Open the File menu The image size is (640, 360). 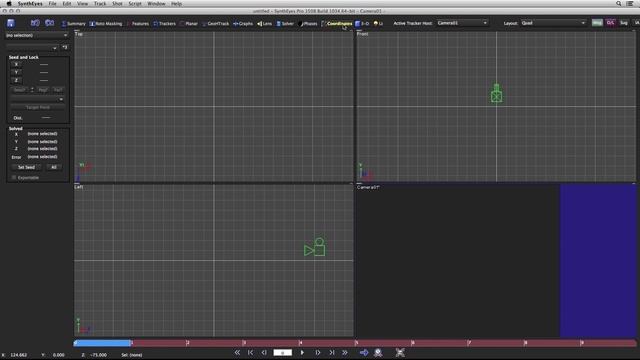(53, 4)
